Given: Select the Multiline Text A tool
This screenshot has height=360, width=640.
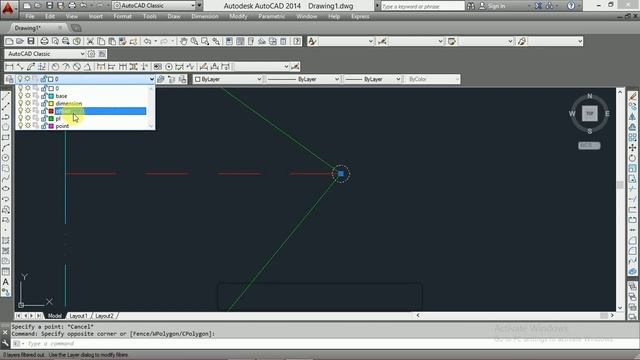Looking at the screenshot, I should [x=6, y=282].
